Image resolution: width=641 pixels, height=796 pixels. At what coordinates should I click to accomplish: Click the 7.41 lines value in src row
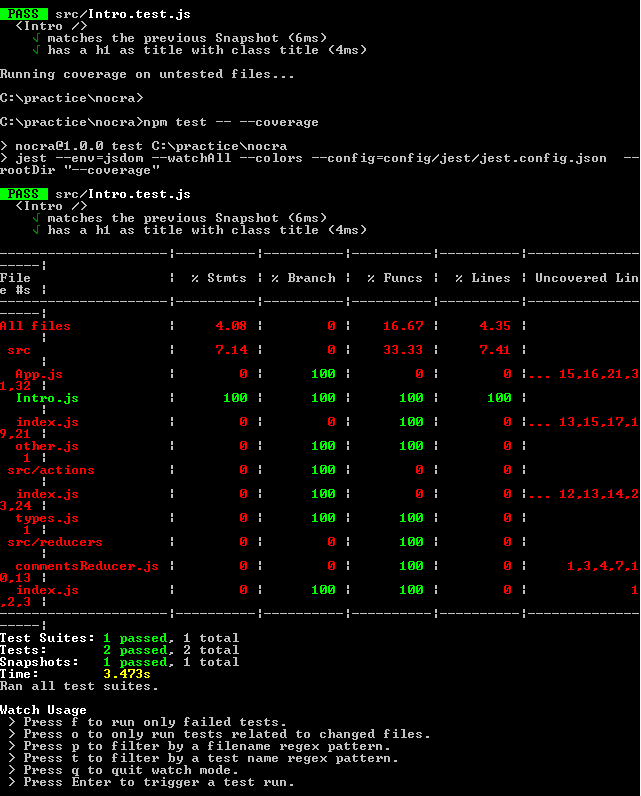click(495, 350)
